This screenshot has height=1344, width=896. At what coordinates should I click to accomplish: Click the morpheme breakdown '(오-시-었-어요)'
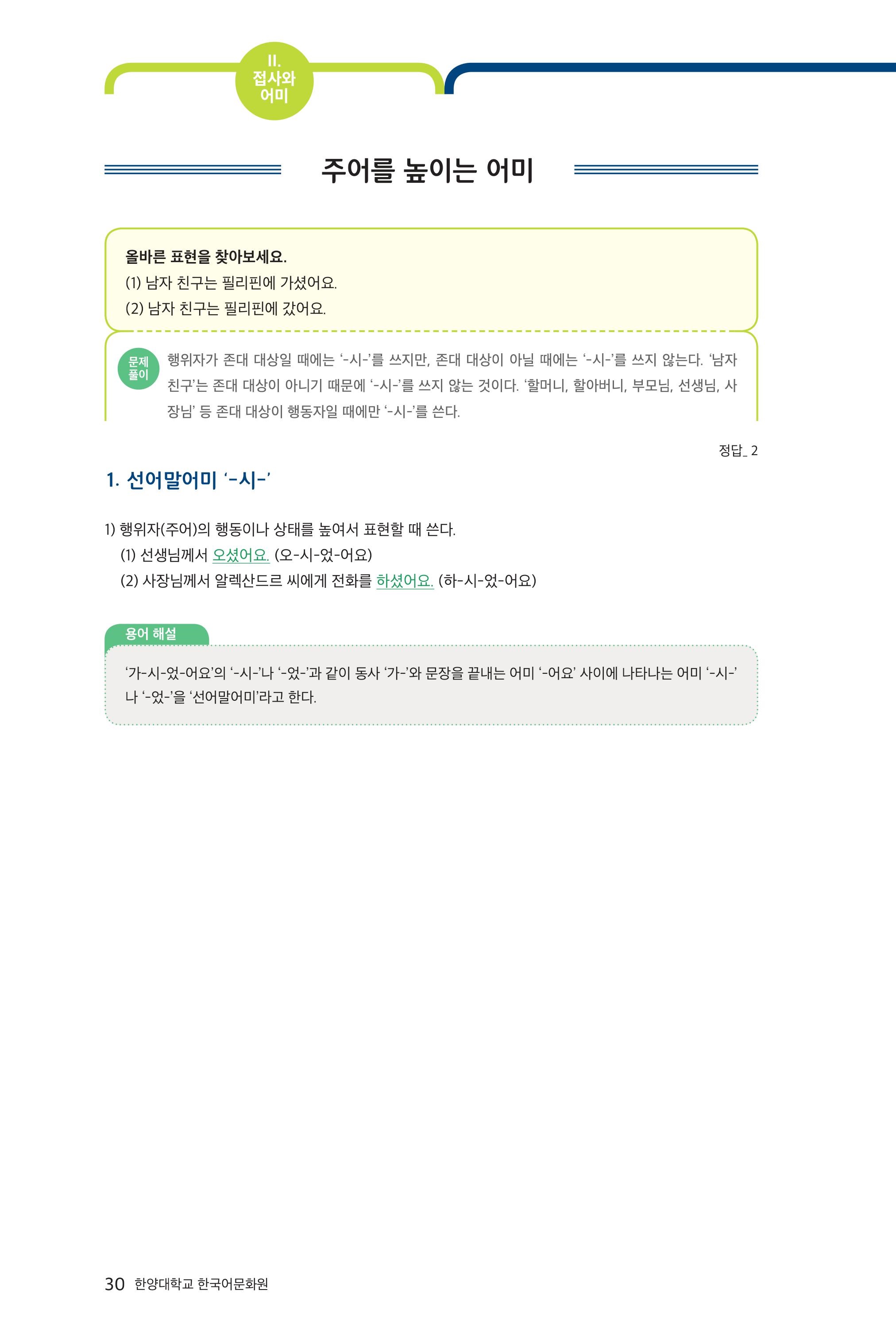[x=323, y=555]
